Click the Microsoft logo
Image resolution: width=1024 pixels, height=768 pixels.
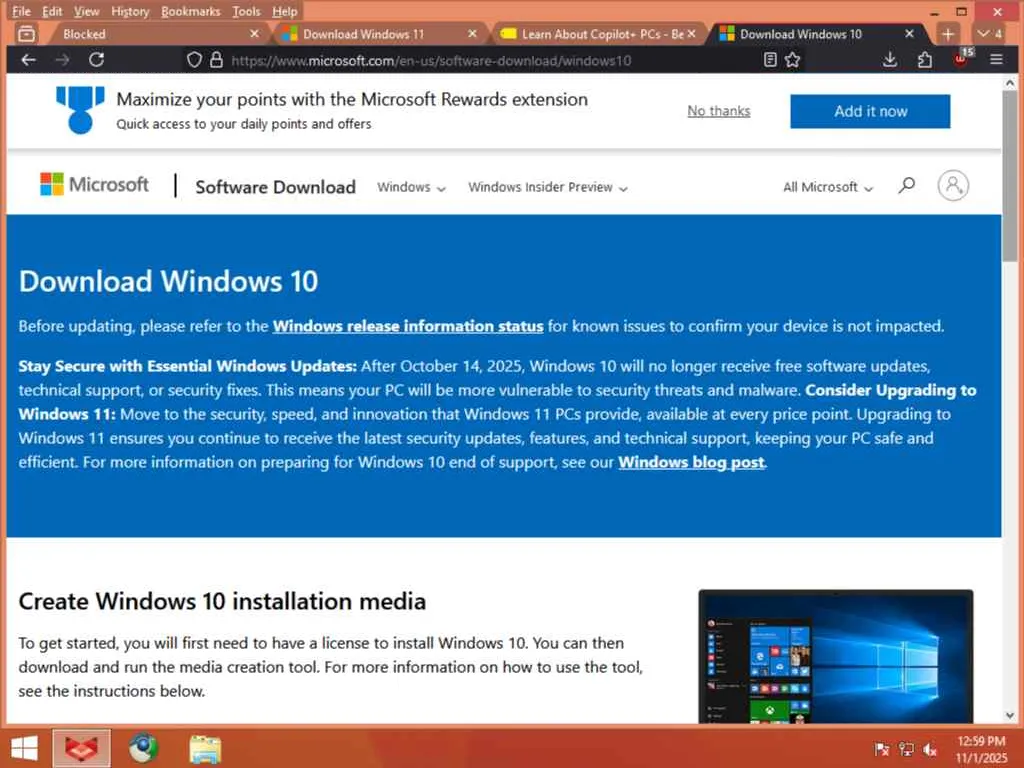click(95, 185)
